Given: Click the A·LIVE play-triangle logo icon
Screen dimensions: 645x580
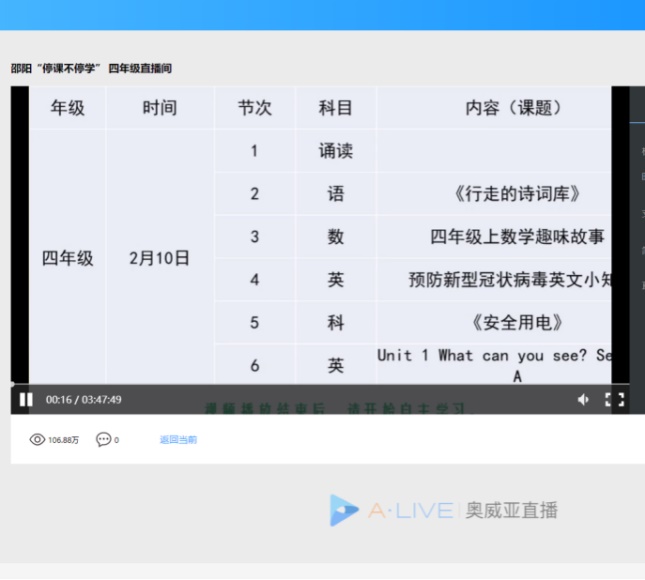Looking at the screenshot, I should pos(344,510).
